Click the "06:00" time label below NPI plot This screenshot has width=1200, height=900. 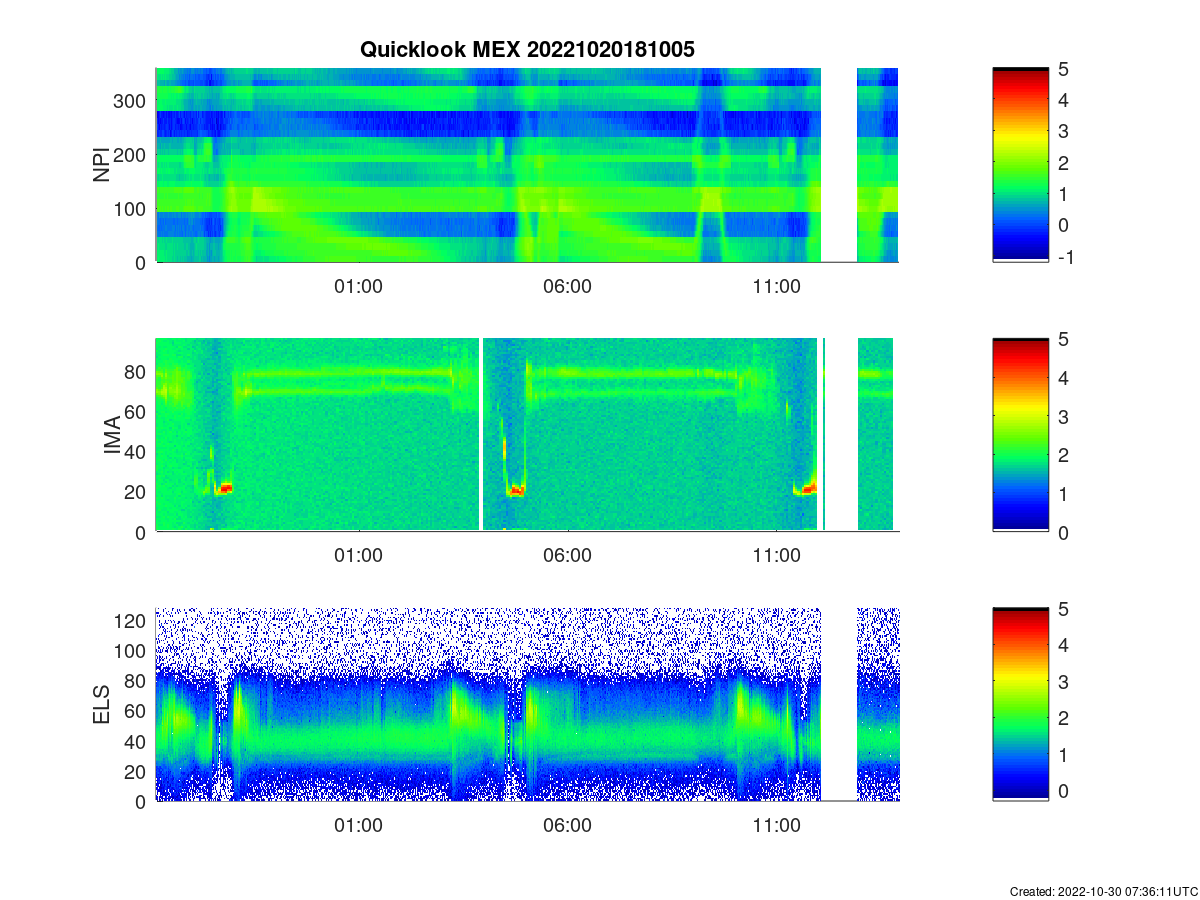[x=567, y=286]
